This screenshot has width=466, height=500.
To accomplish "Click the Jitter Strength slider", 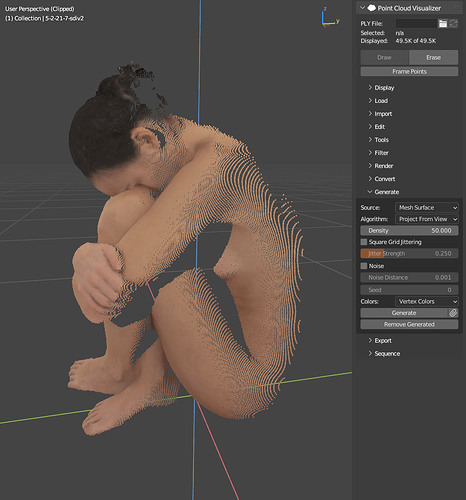I will coord(409,253).
